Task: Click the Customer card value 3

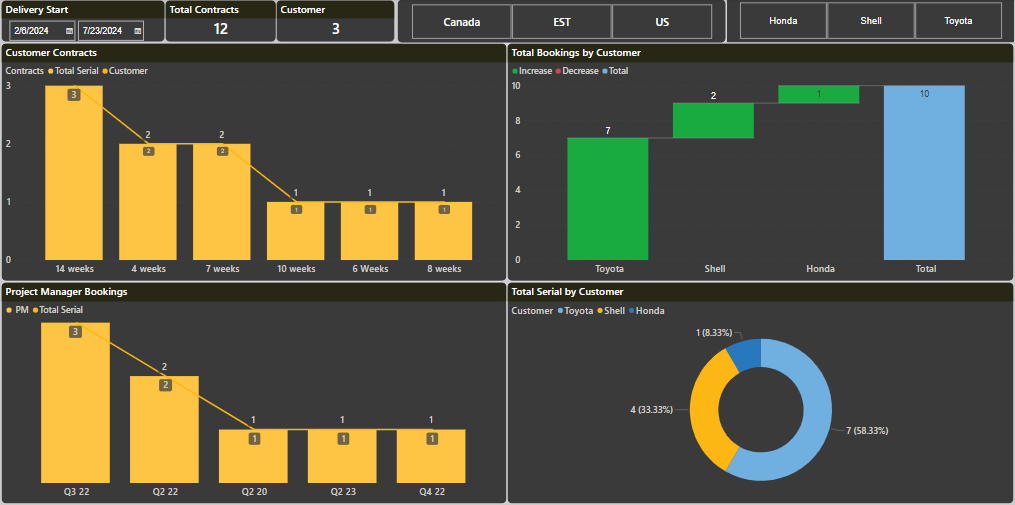Action: pyautogui.click(x=335, y=29)
